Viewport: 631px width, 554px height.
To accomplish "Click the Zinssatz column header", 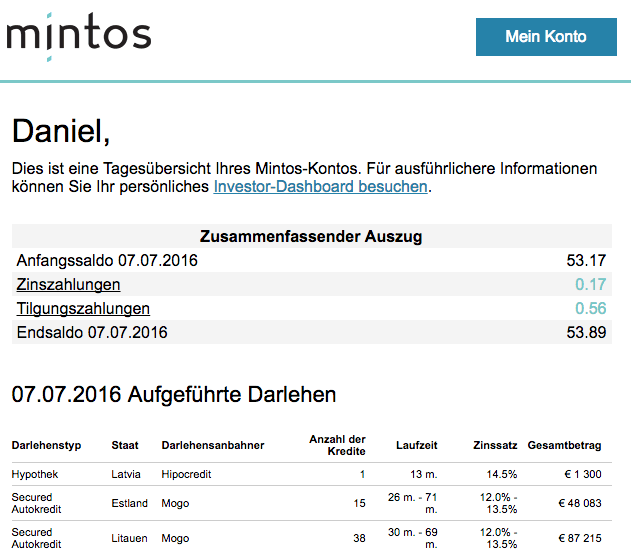I will [x=495, y=445].
